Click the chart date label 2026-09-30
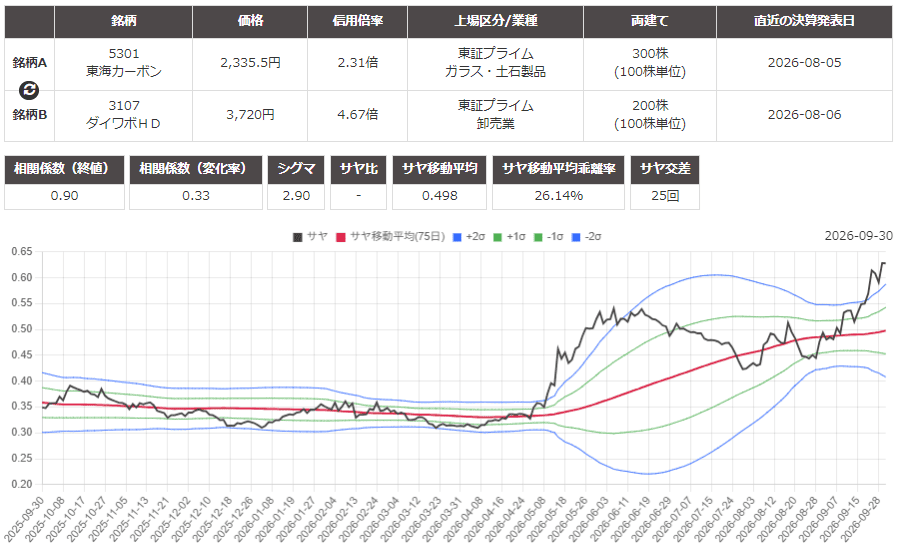 pos(858,236)
